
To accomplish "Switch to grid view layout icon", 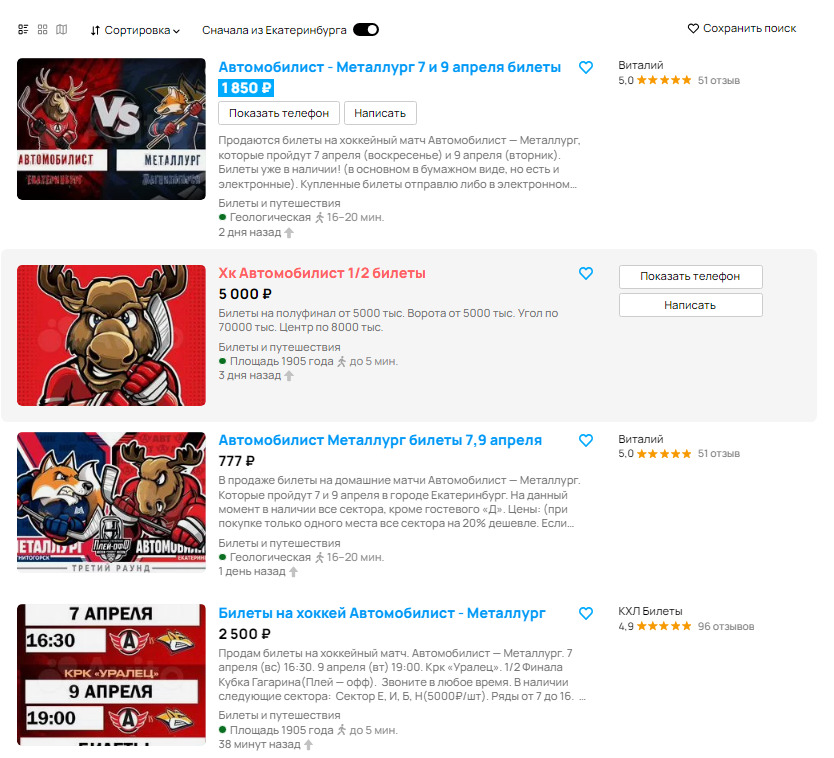I will [x=43, y=29].
